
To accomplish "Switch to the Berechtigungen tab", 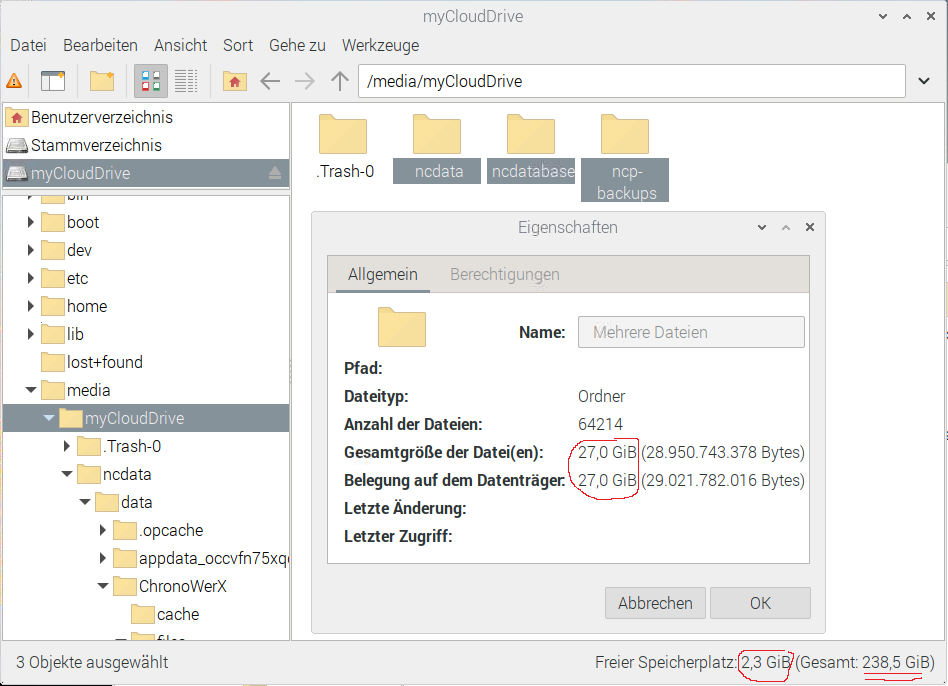I will click(504, 274).
